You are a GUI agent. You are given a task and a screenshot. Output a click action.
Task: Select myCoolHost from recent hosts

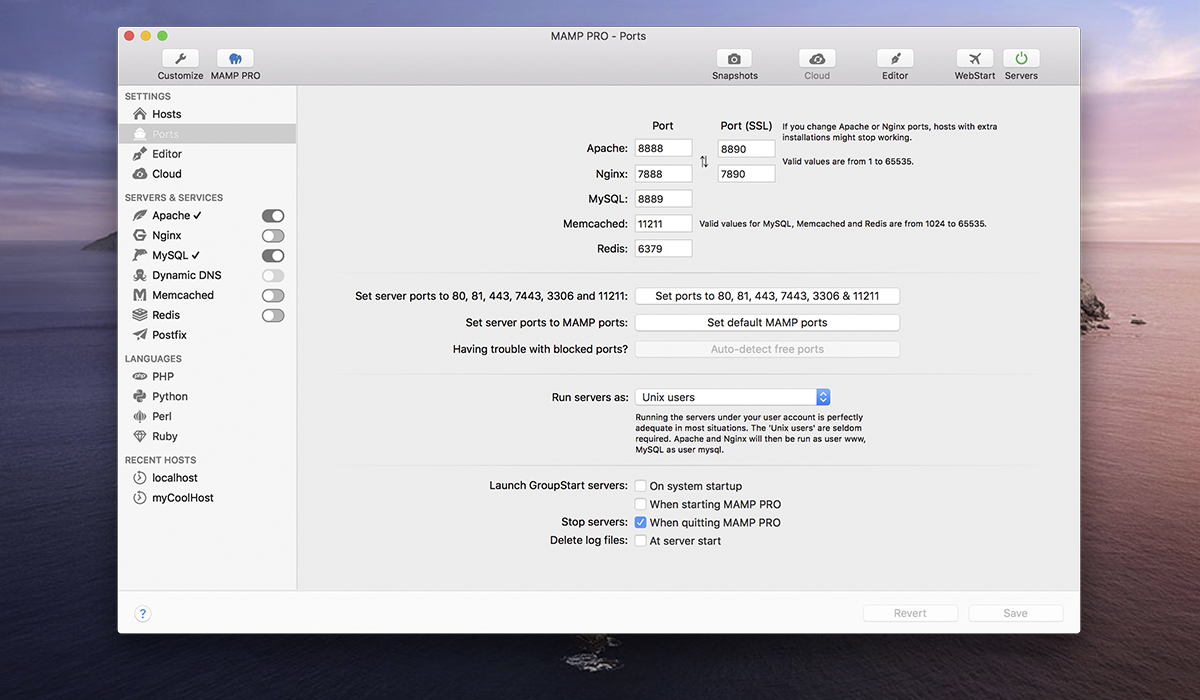[182, 498]
